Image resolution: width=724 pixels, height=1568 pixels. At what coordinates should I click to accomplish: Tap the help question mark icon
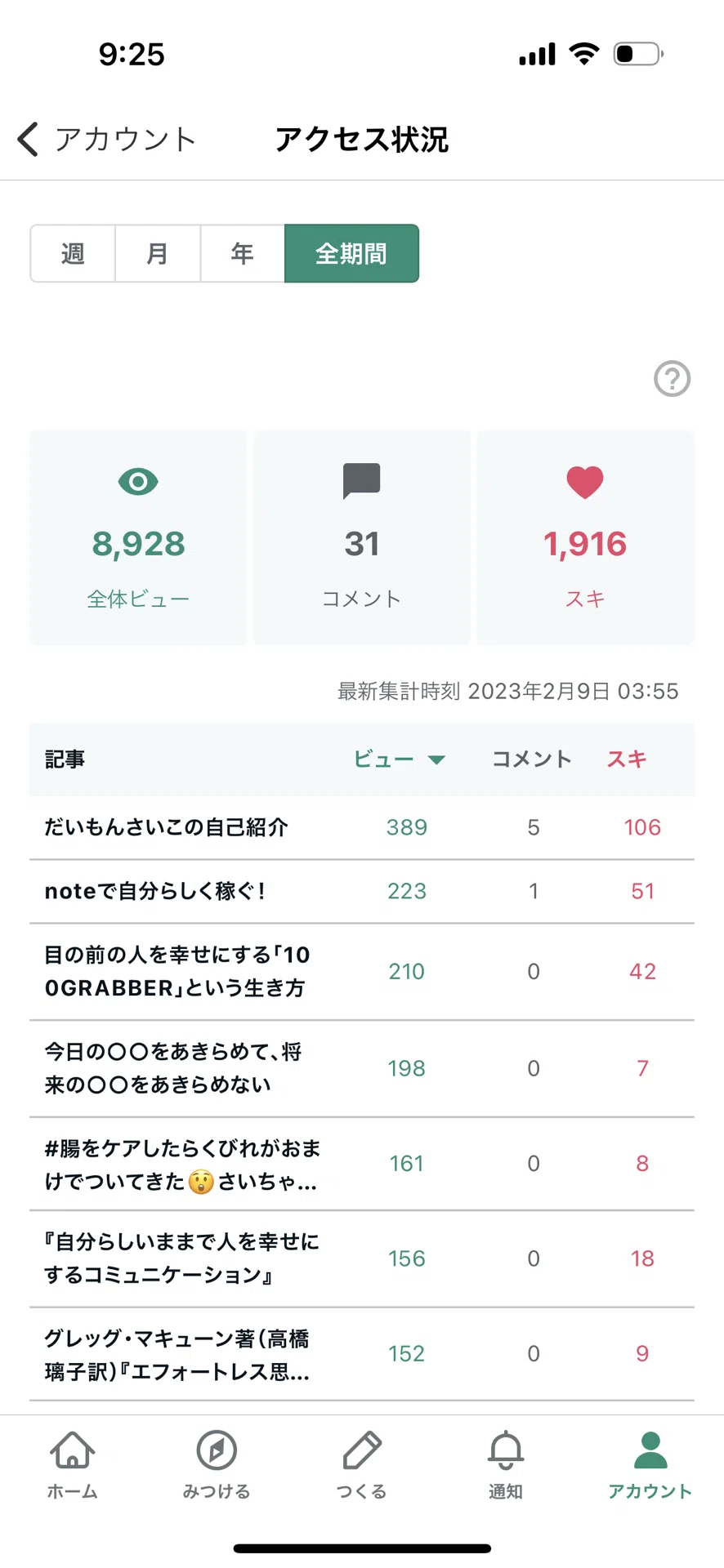pos(672,378)
